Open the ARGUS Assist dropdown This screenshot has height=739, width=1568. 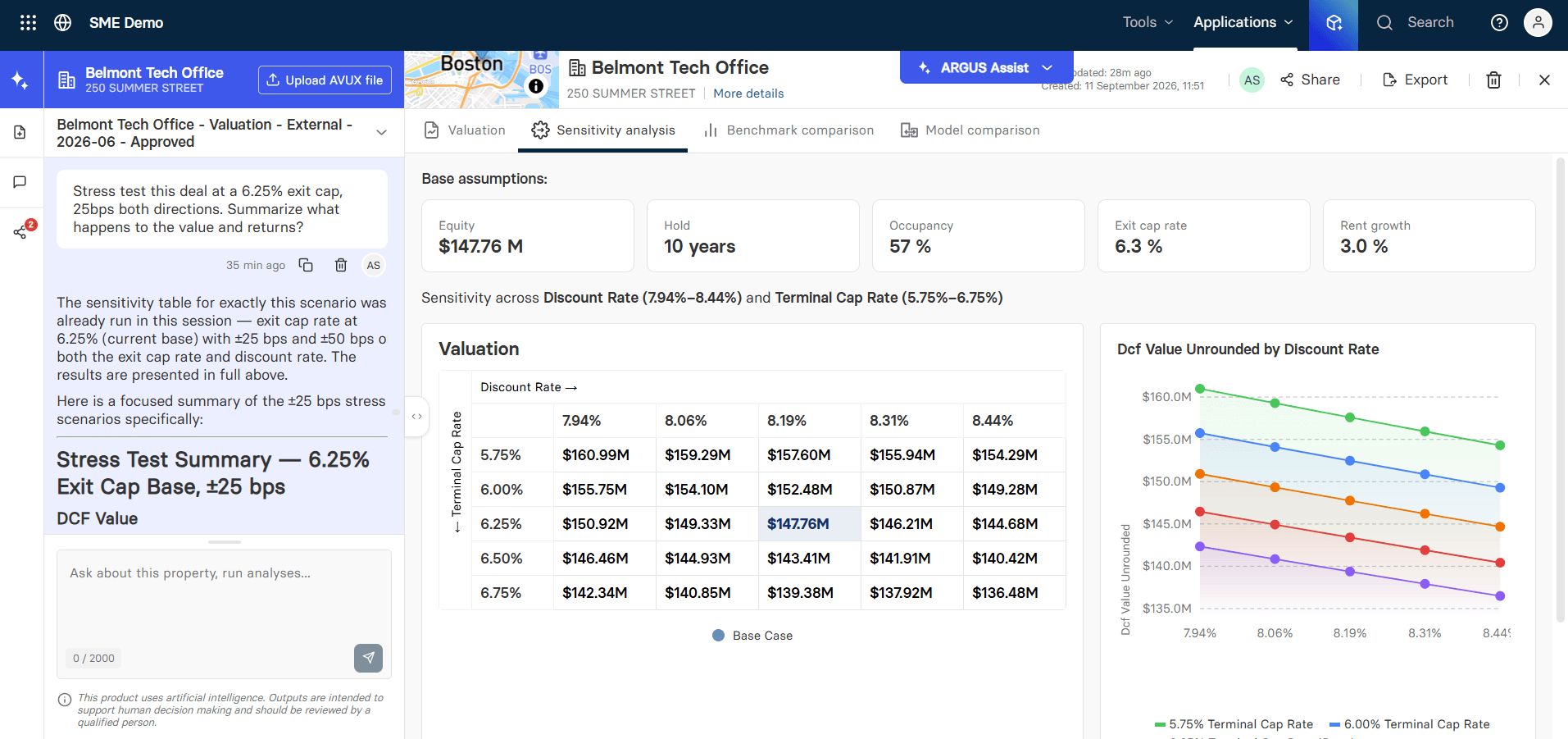pyautogui.click(x=987, y=68)
